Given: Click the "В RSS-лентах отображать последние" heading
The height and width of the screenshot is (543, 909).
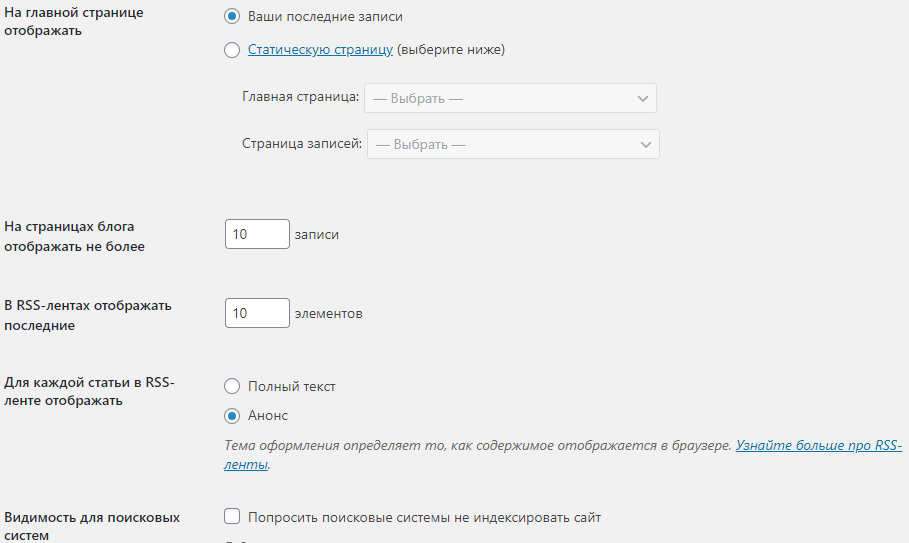Looking at the screenshot, I should click(88, 315).
